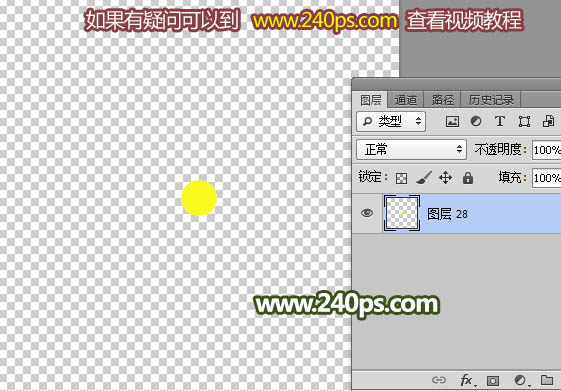Click the 不透明度 label
Viewport: 561px width, 391px height.
[500, 149]
